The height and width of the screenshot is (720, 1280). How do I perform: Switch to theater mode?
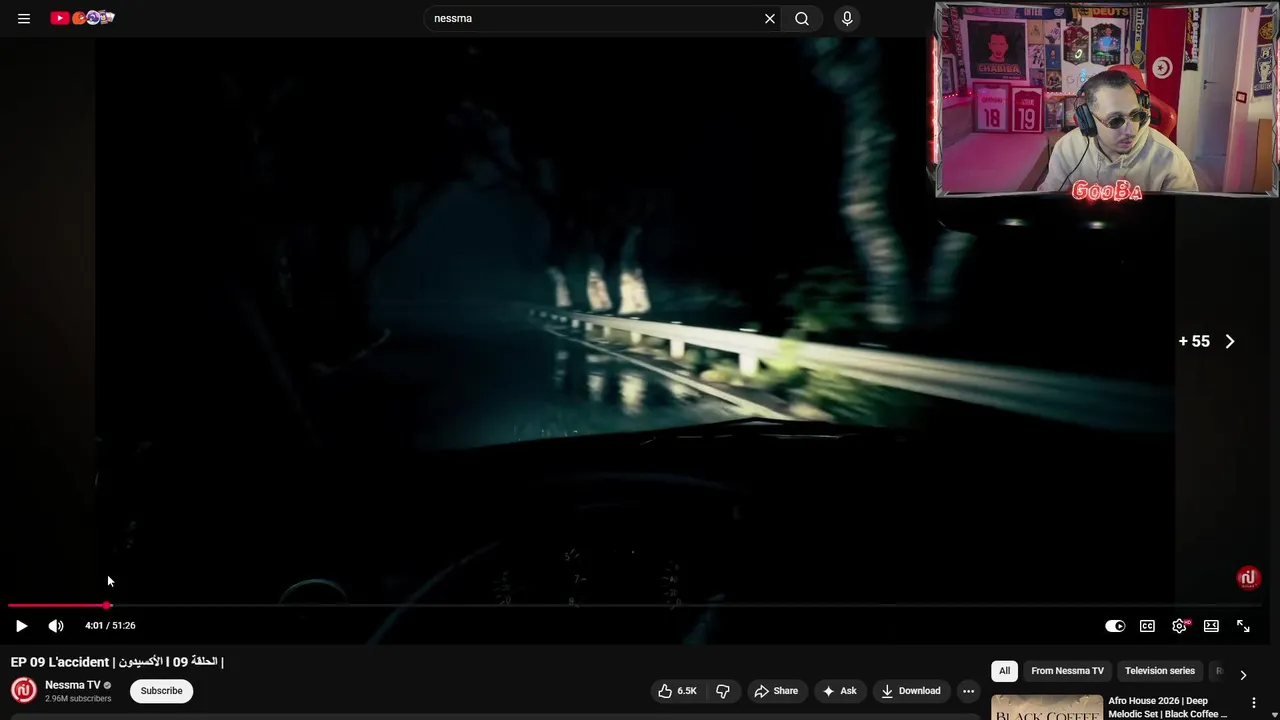(x=1211, y=626)
